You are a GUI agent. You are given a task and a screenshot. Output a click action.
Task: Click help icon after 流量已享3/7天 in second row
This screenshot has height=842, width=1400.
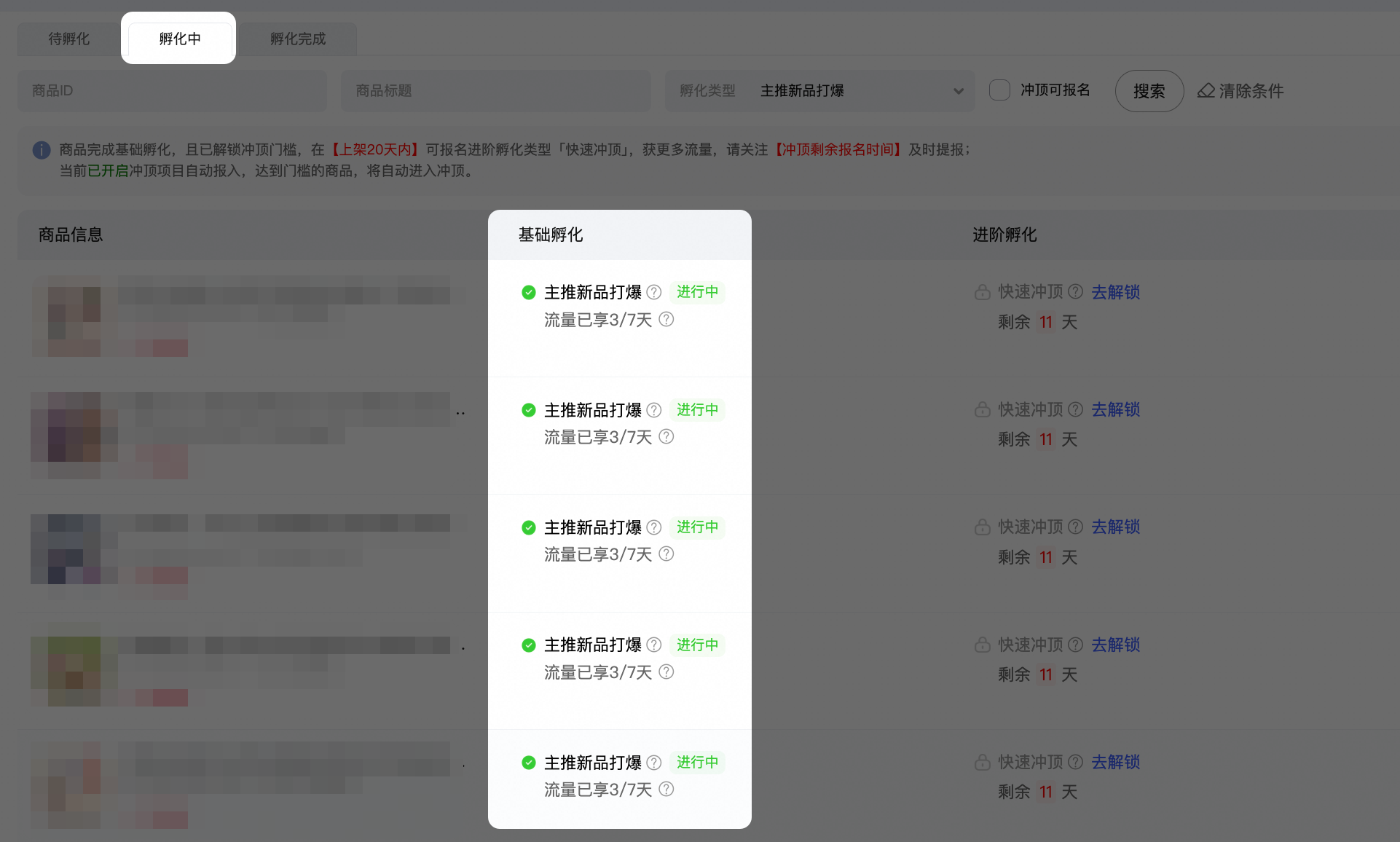(666, 436)
